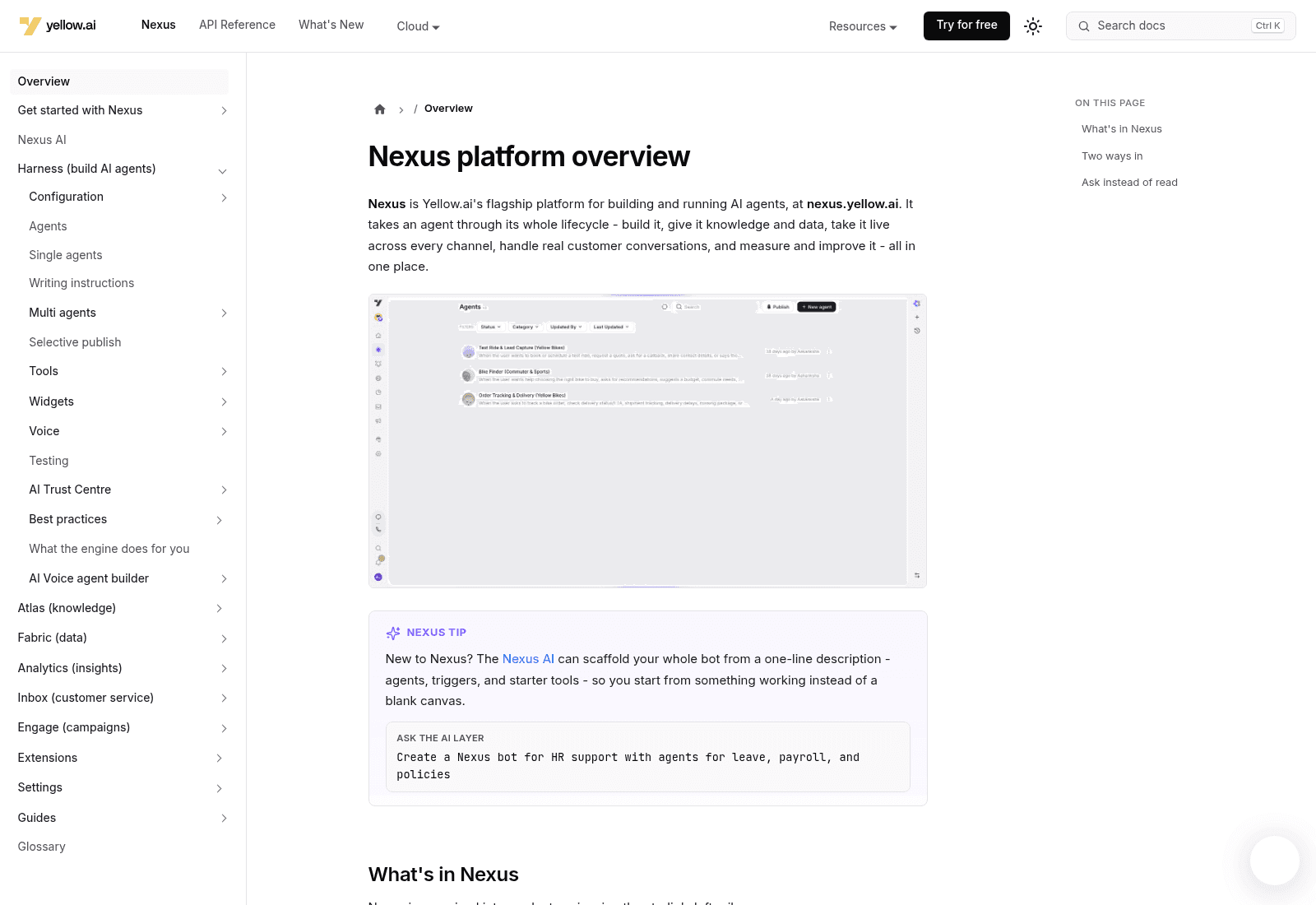This screenshot has height=905, width=1316.
Task: Expand Get started with Nexus chevron
Action: (224, 110)
